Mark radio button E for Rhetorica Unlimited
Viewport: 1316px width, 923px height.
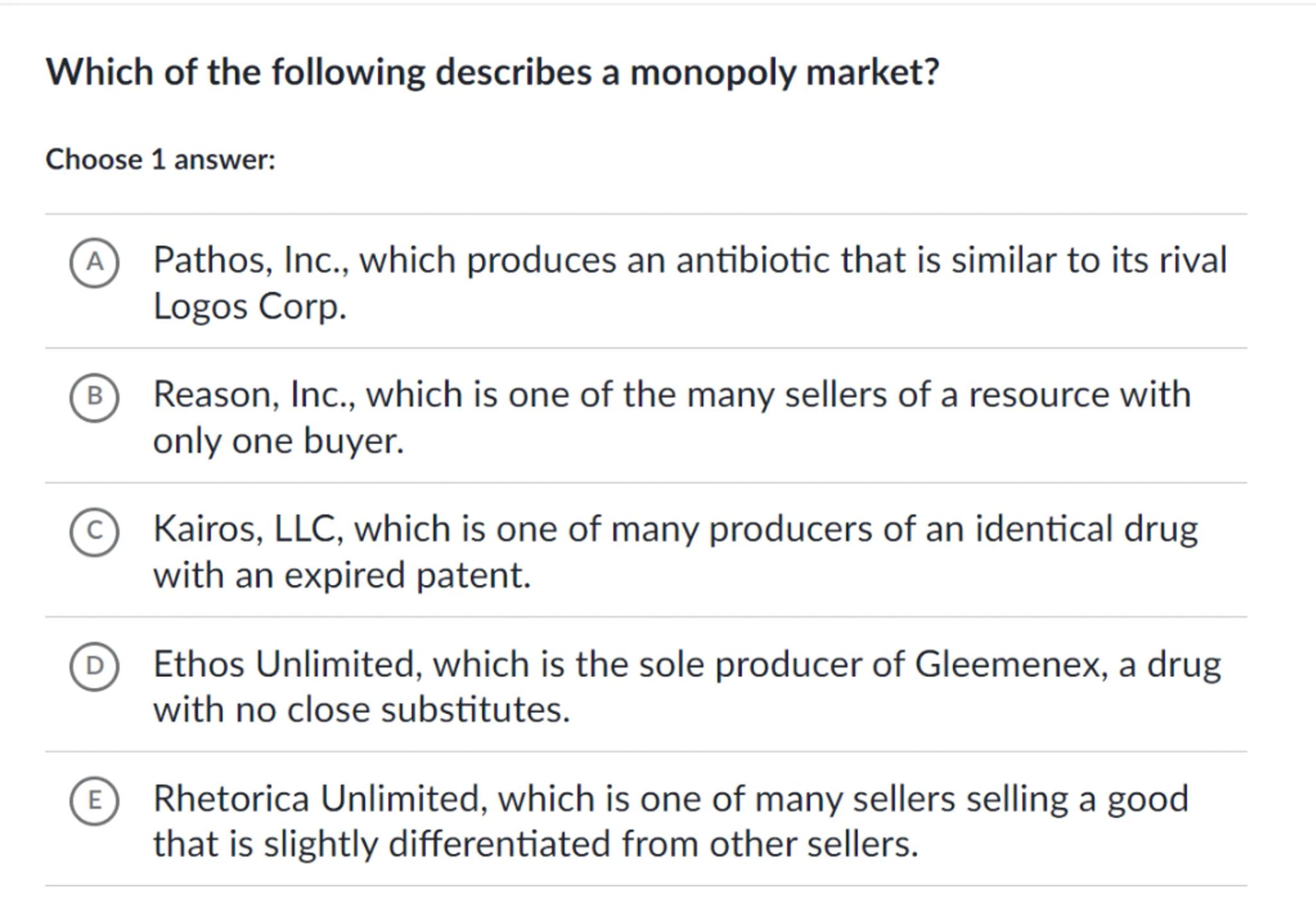click(x=94, y=800)
